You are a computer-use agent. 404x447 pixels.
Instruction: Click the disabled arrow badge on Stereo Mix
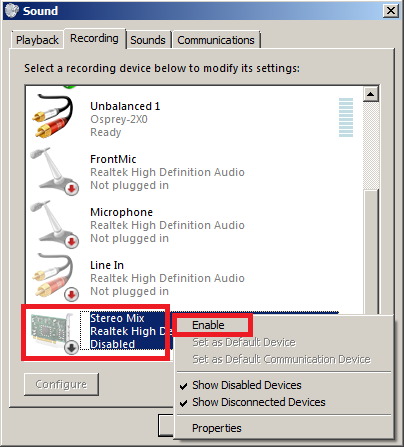(71, 348)
